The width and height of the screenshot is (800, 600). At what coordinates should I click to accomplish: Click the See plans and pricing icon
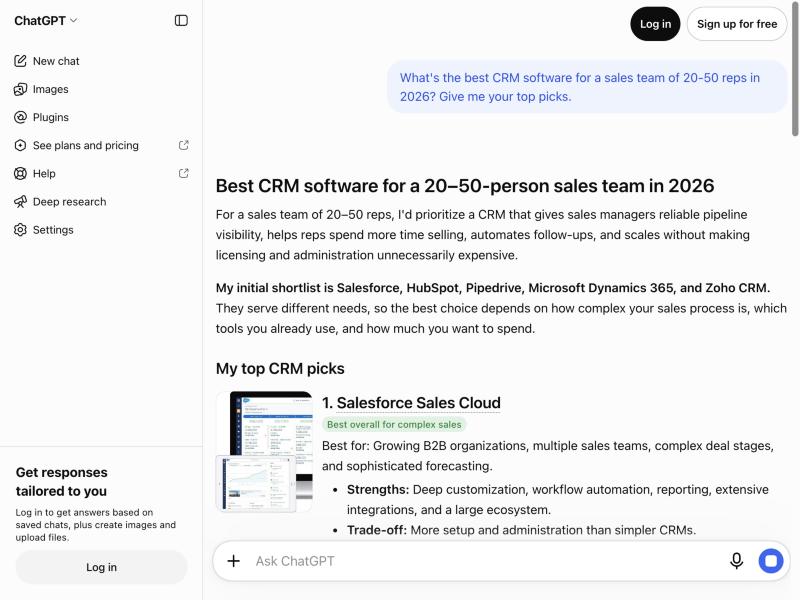pos(20,145)
